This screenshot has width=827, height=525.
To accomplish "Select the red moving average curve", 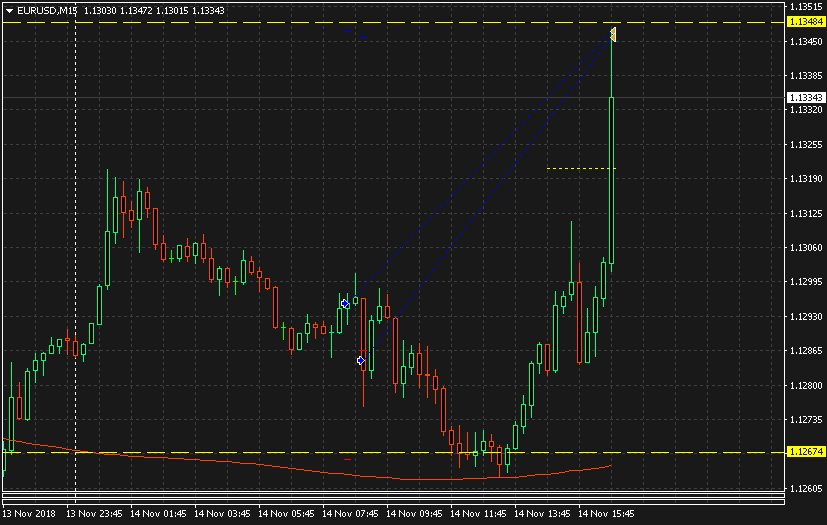I will (x=306, y=471).
